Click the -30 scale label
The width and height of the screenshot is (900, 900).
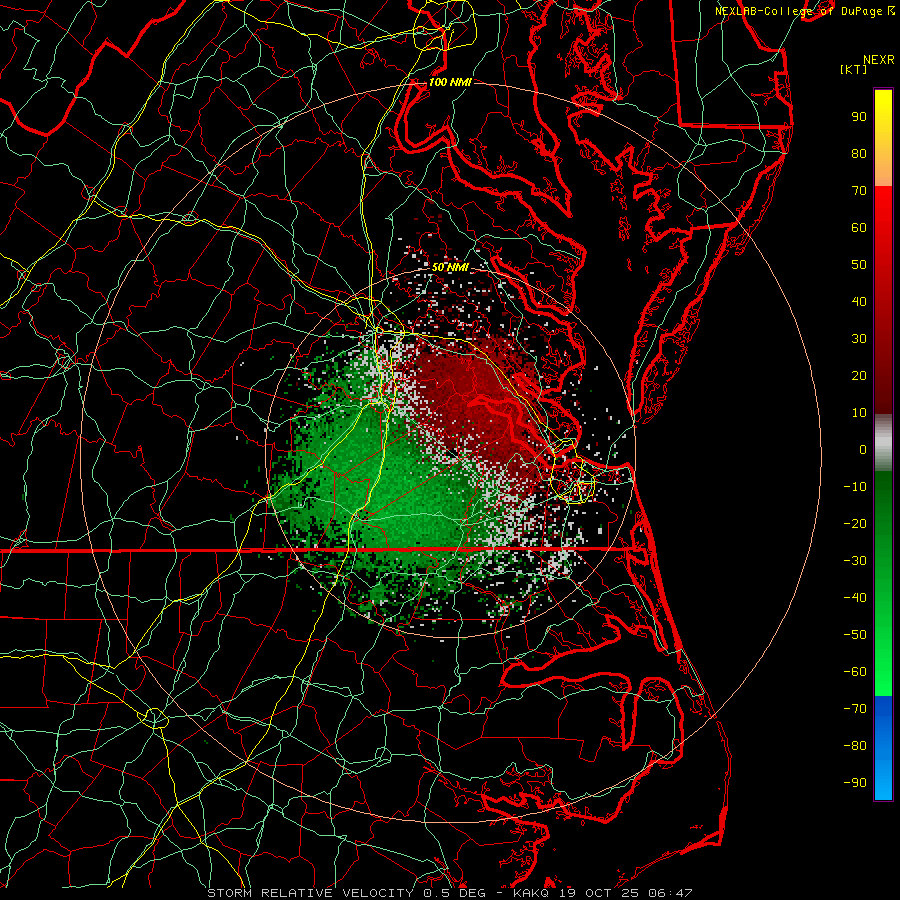(x=855, y=561)
